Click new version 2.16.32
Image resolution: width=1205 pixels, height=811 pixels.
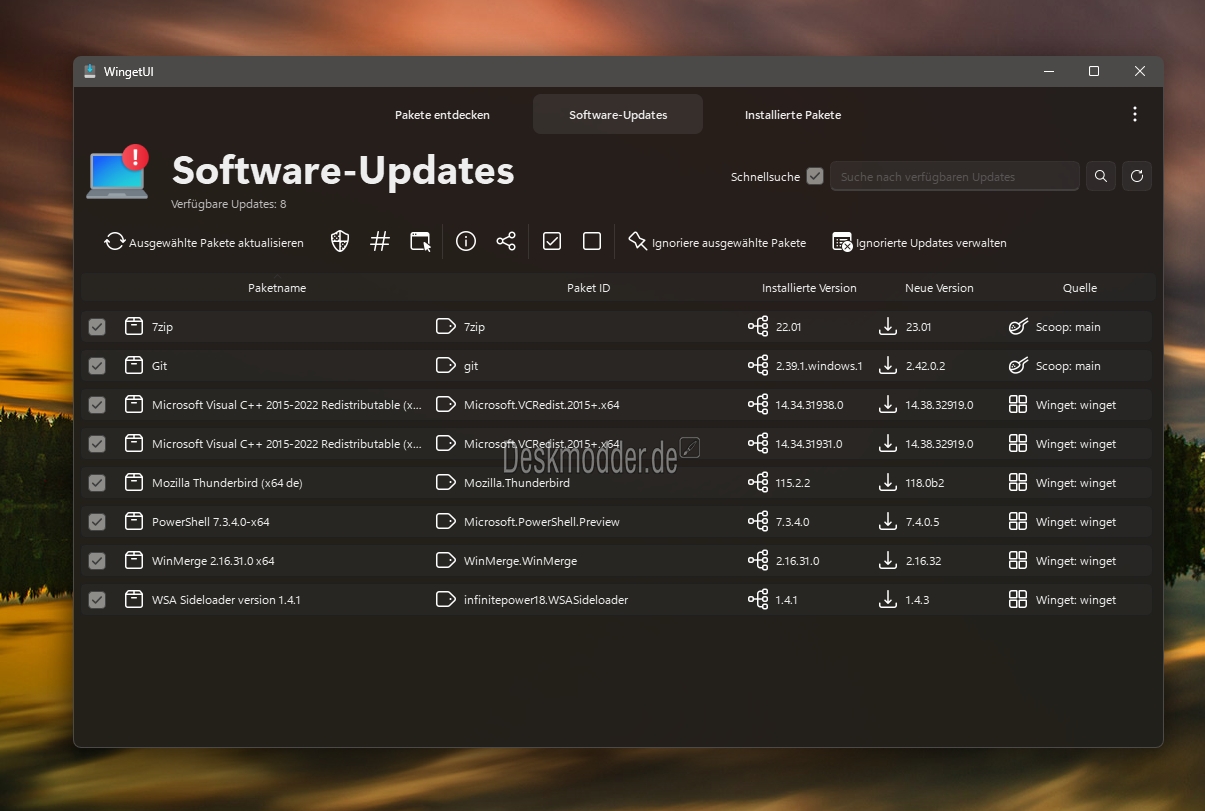click(923, 561)
